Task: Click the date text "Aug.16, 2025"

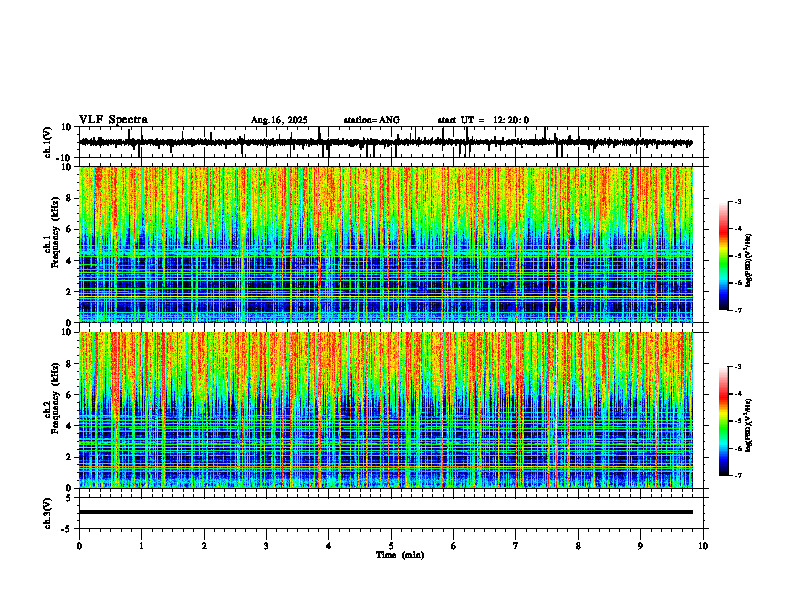Action: click(x=279, y=120)
